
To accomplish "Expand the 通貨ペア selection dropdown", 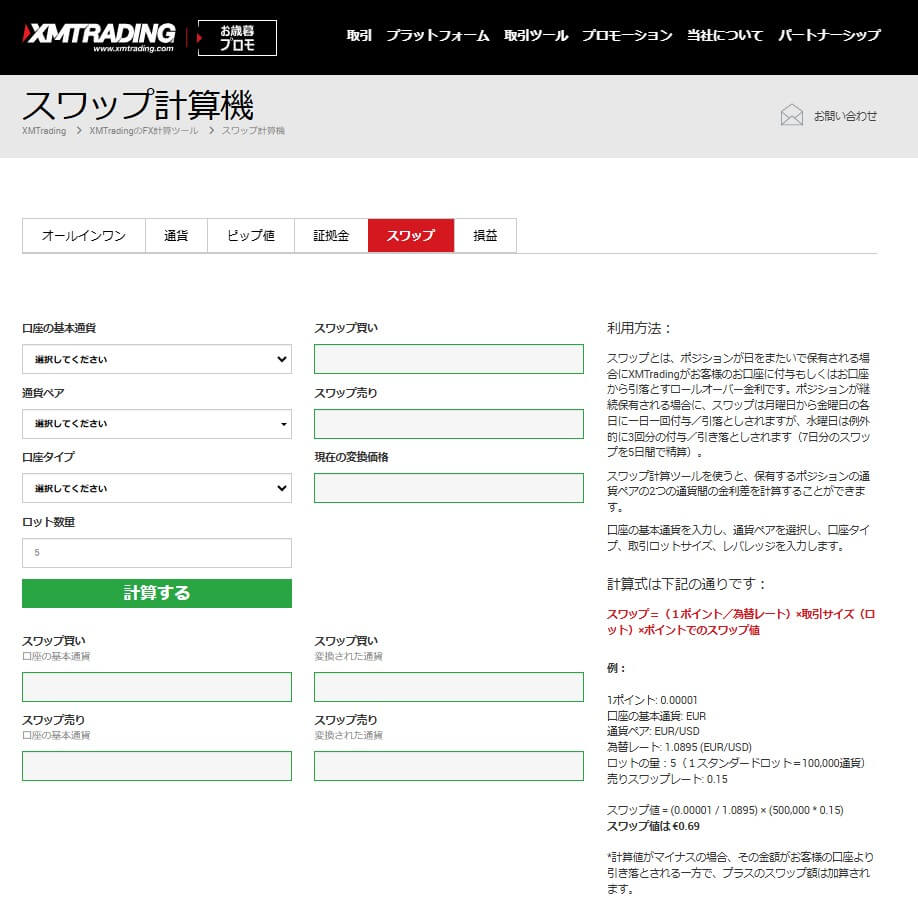I will click(x=156, y=423).
